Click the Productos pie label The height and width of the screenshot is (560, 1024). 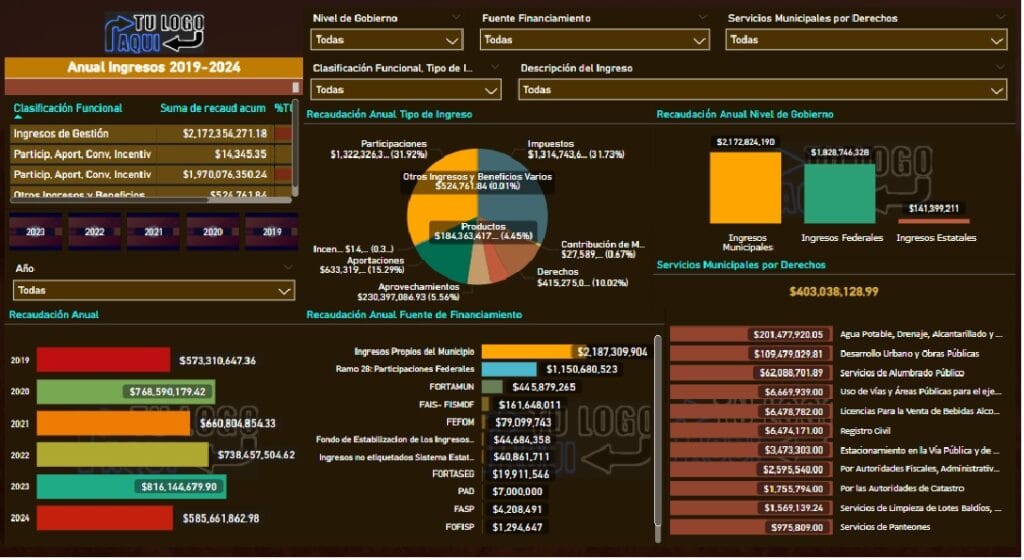point(483,231)
